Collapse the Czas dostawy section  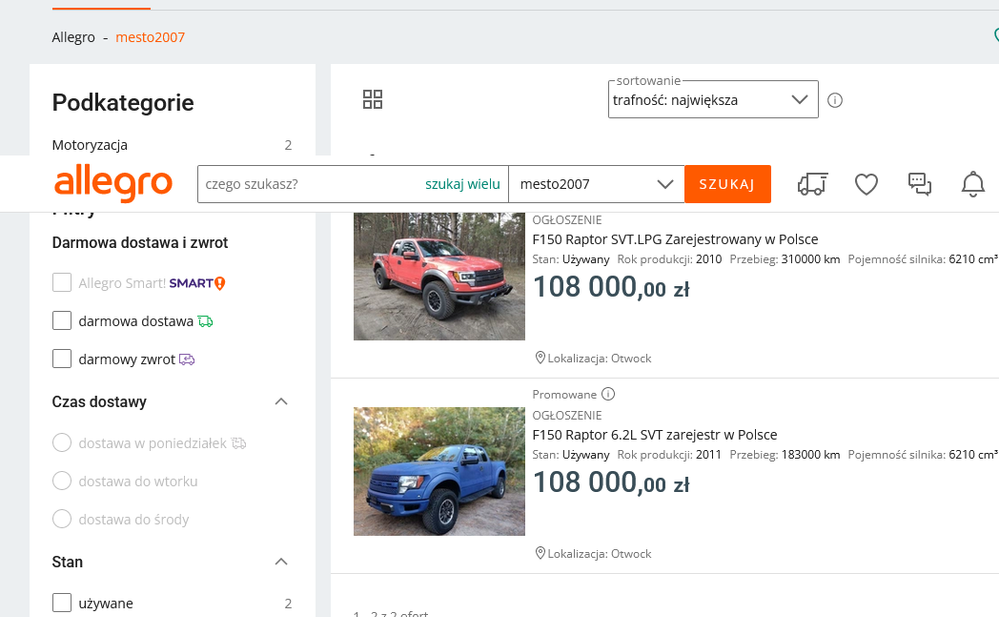click(x=281, y=402)
